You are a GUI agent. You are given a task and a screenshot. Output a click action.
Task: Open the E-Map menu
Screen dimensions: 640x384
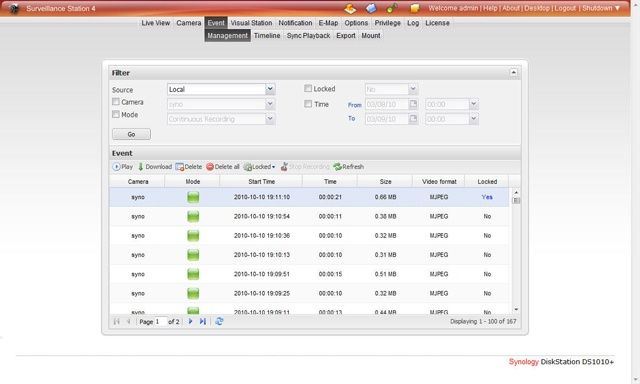[328, 23]
